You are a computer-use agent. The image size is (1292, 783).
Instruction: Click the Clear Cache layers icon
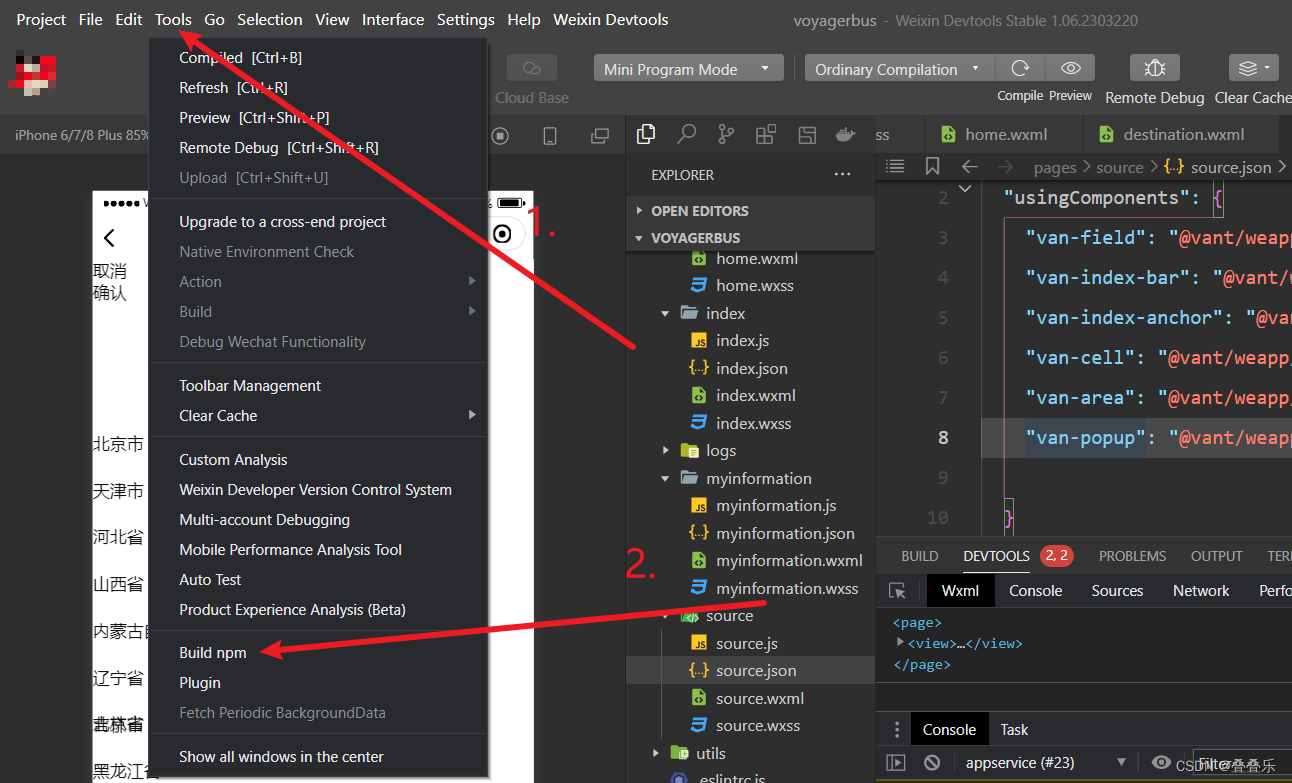[x=1254, y=68]
